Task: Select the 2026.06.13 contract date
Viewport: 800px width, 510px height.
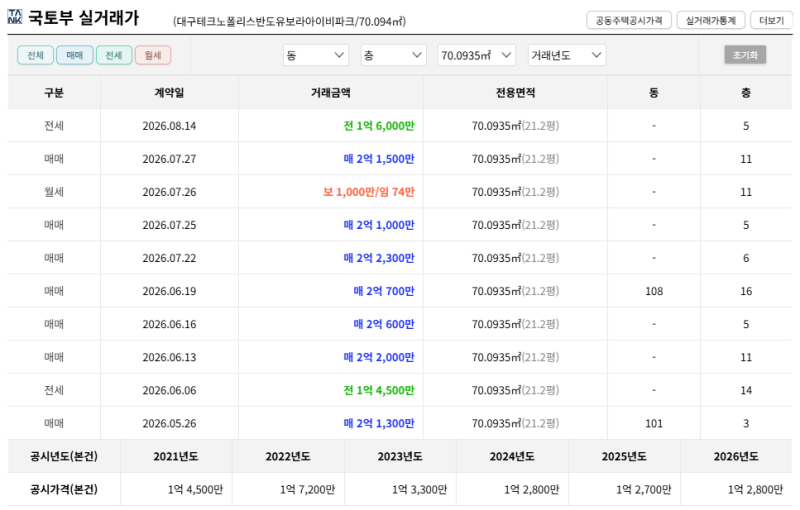Action: click(x=169, y=358)
